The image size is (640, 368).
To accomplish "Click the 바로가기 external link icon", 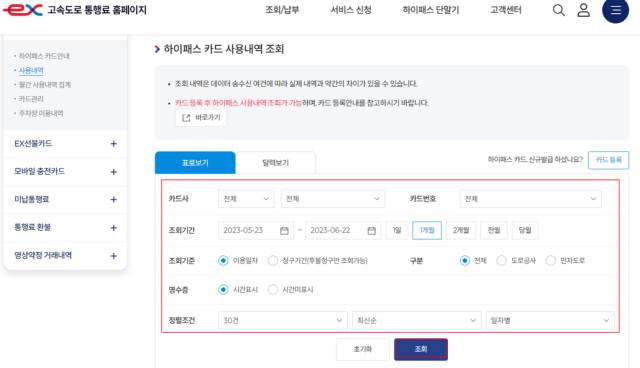I will [x=186, y=118].
